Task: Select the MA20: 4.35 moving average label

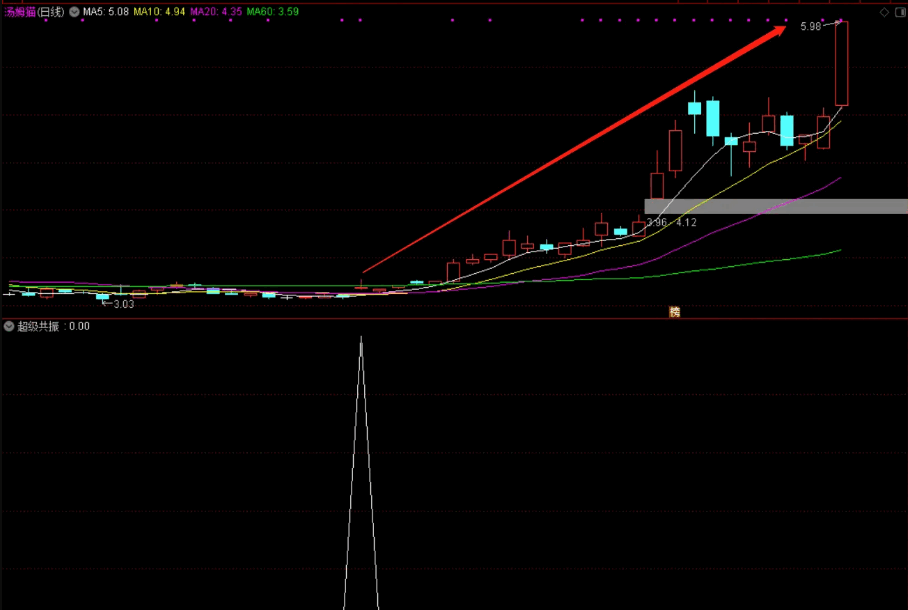Action: click(216, 12)
